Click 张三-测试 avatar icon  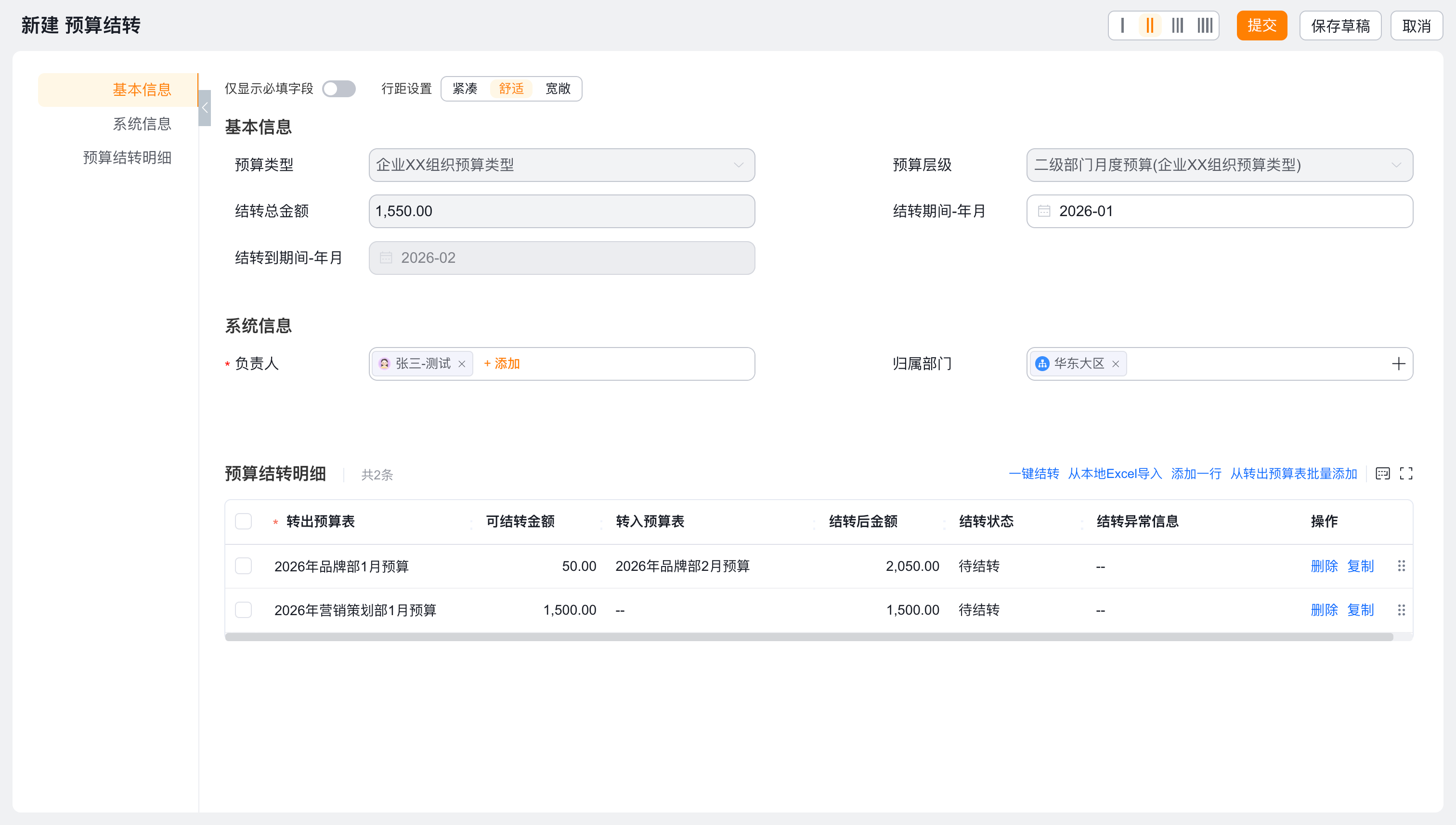384,364
